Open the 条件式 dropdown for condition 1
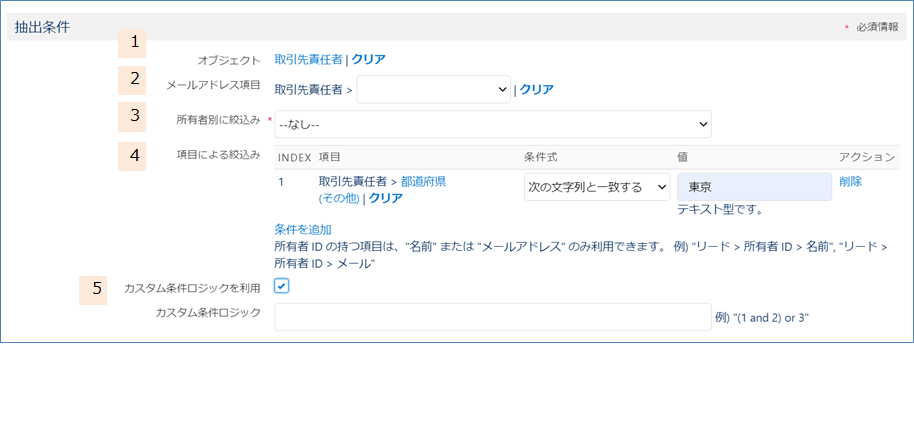This screenshot has width=914, height=424. (x=597, y=187)
